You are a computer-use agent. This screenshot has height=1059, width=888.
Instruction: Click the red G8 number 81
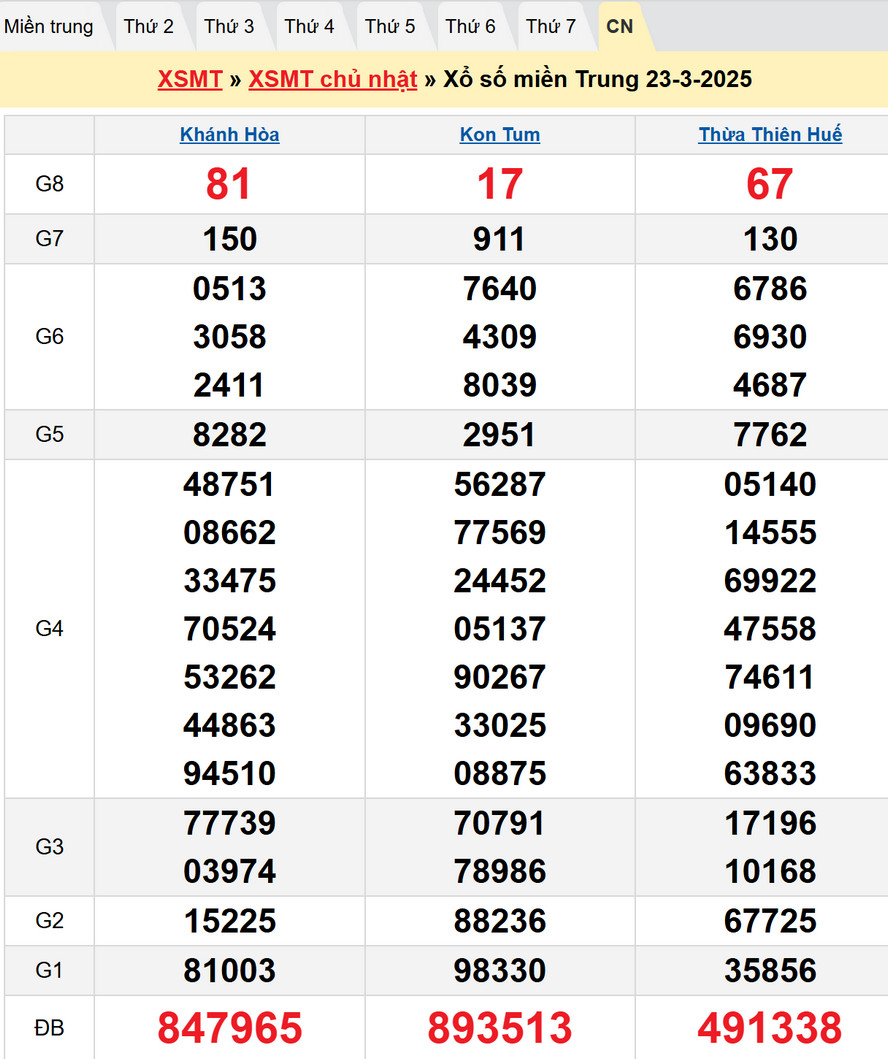click(x=229, y=184)
